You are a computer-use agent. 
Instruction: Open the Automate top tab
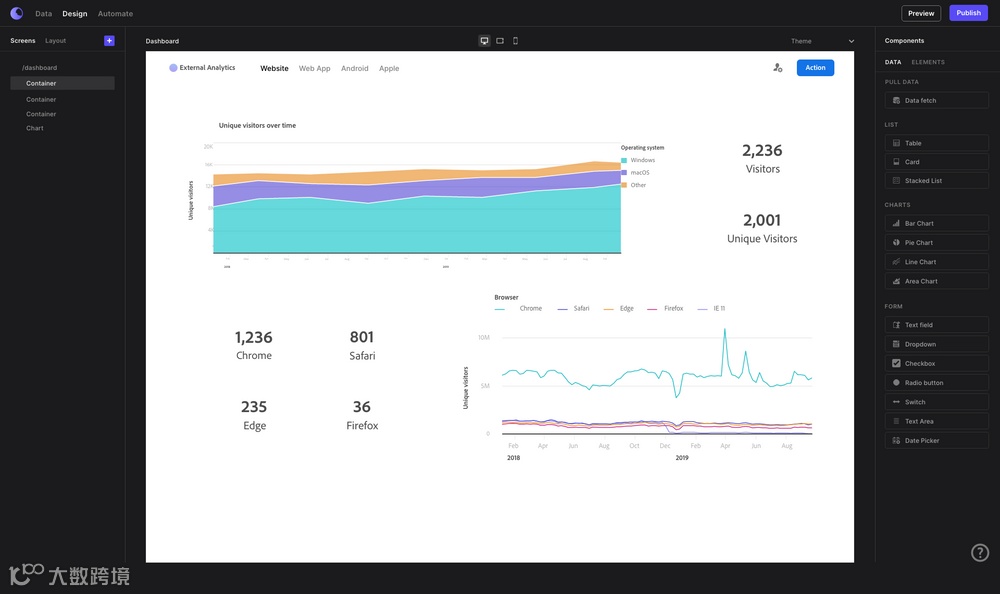coord(115,13)
